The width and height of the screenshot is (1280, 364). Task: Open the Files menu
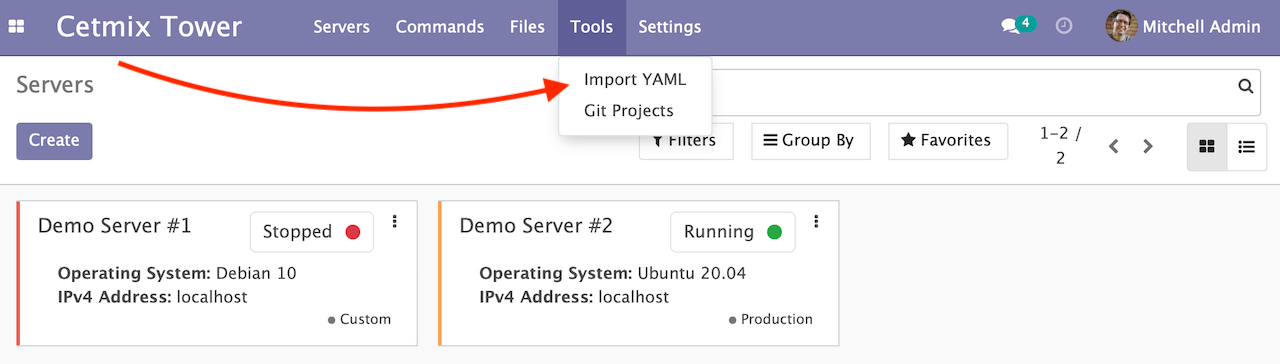pos(527,27)
